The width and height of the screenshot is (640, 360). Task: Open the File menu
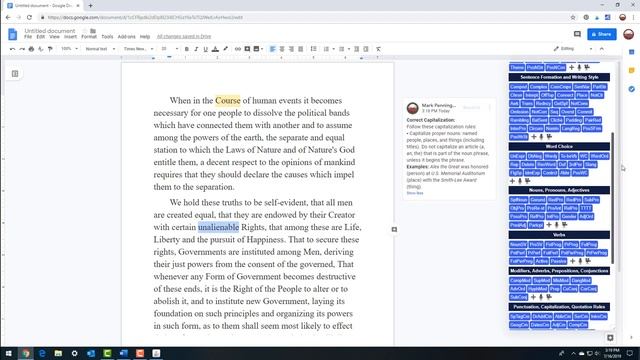pos(28,37)
